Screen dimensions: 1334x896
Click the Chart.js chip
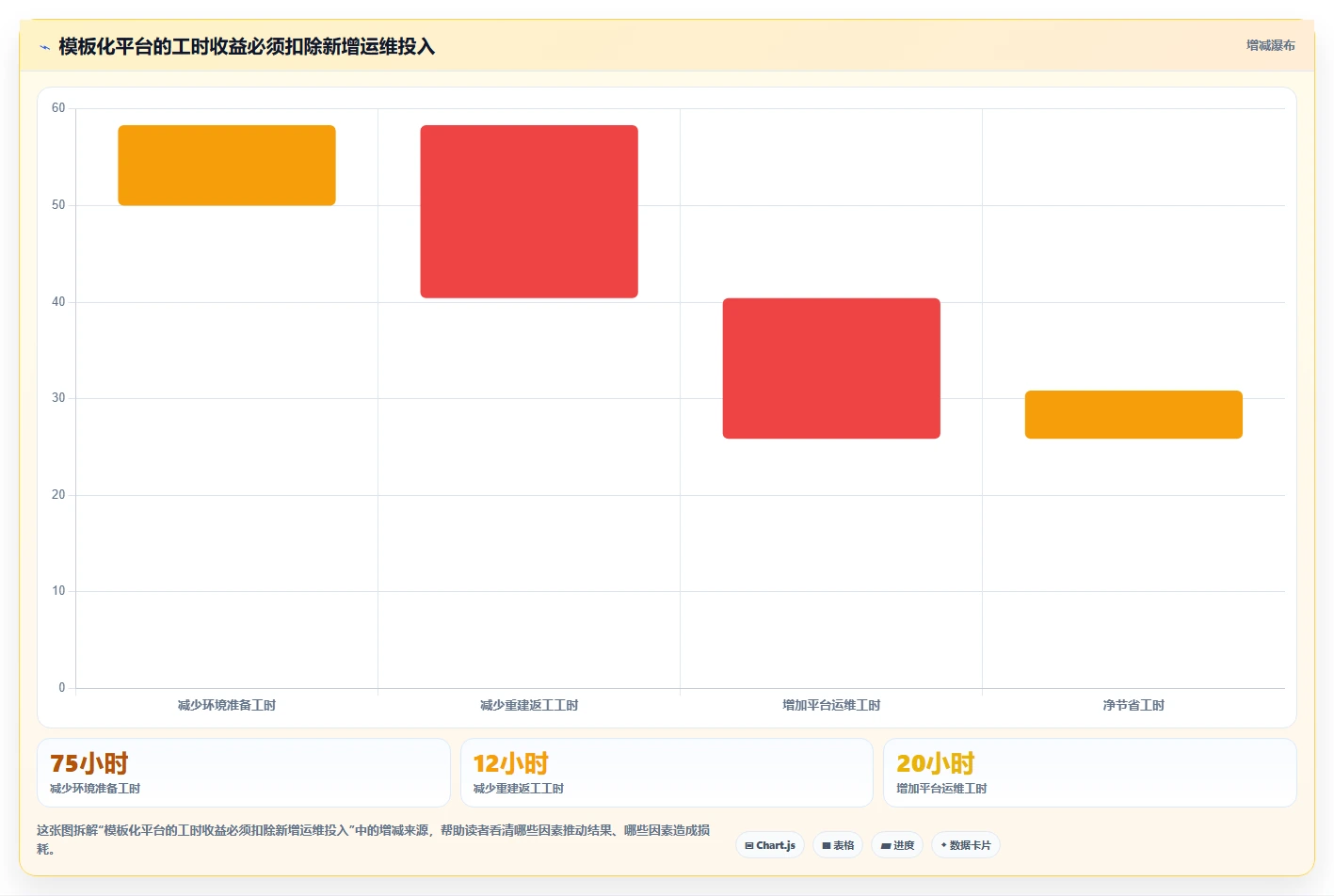click(x=770, y=845)
